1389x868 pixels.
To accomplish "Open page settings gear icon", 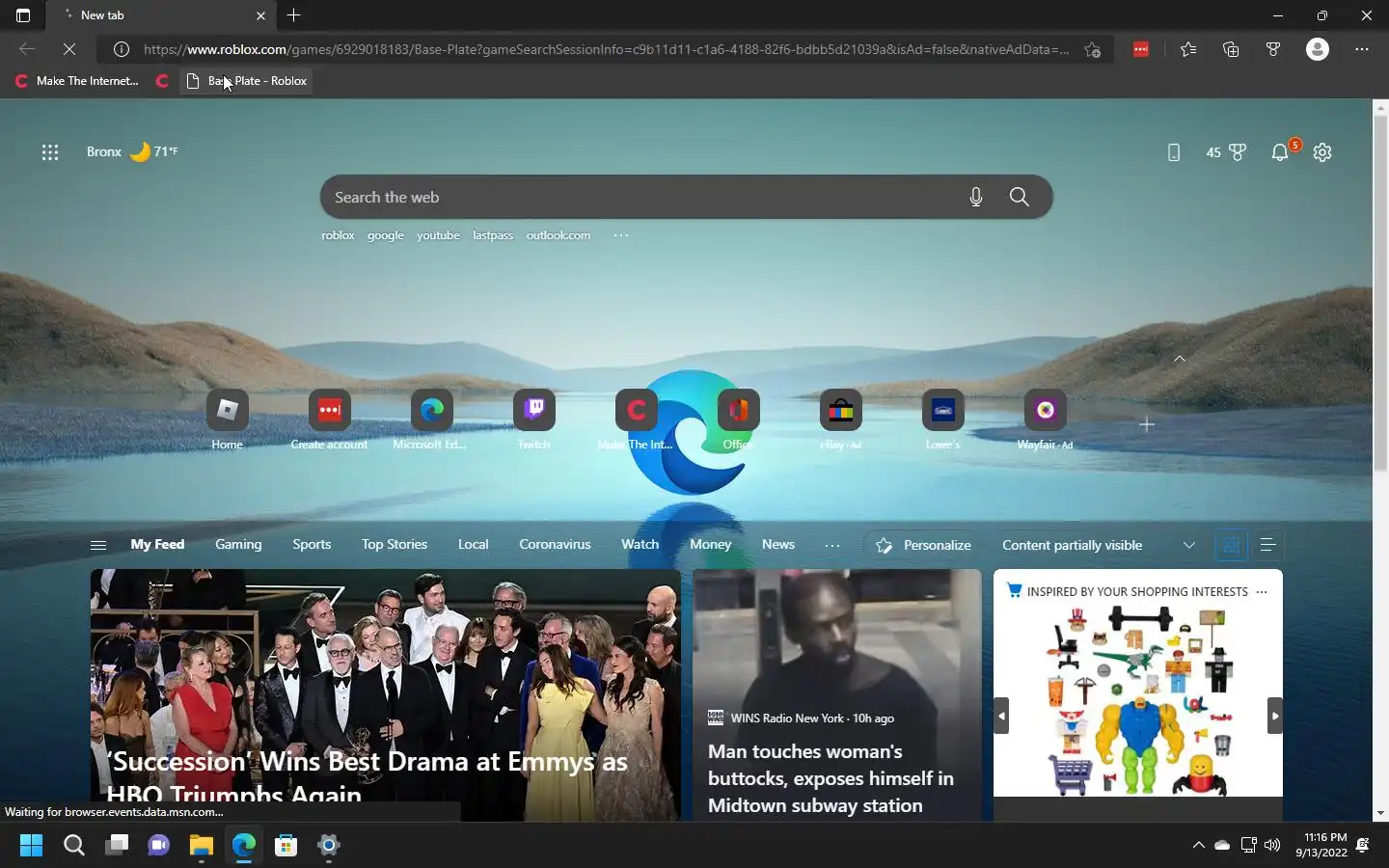I will (1322, 152).
